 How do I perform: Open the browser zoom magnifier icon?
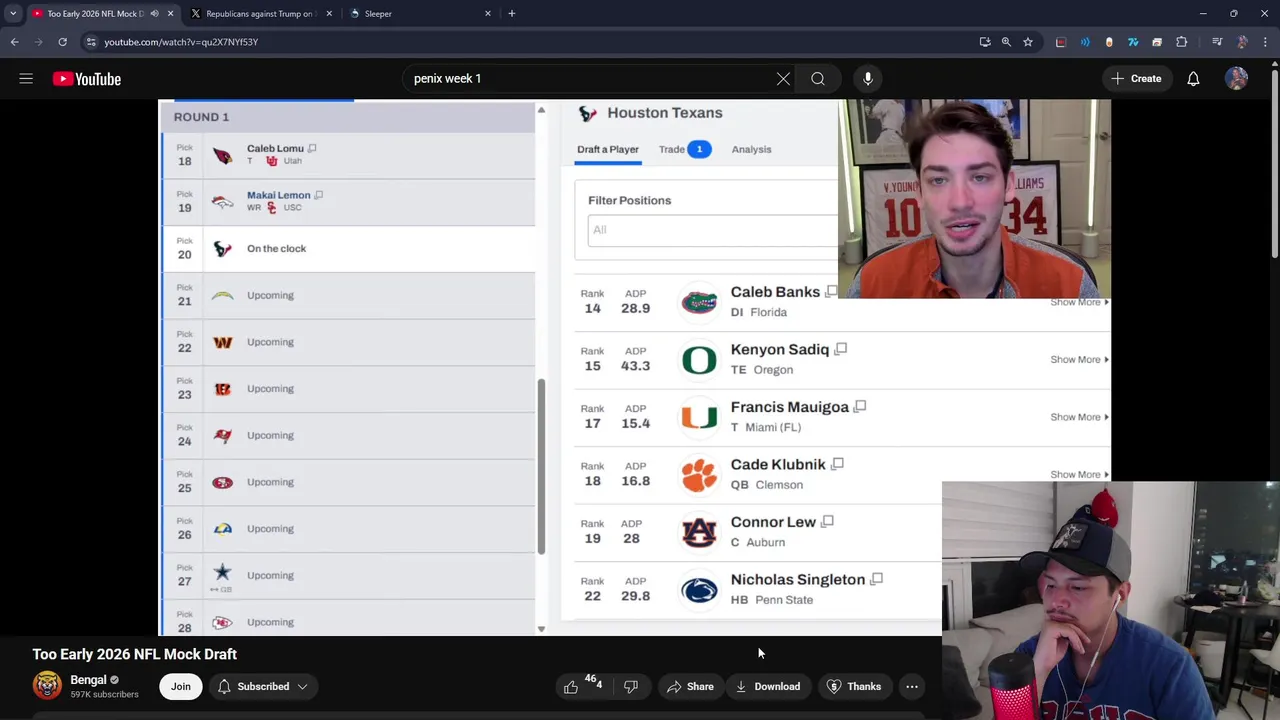point(1006,42)
